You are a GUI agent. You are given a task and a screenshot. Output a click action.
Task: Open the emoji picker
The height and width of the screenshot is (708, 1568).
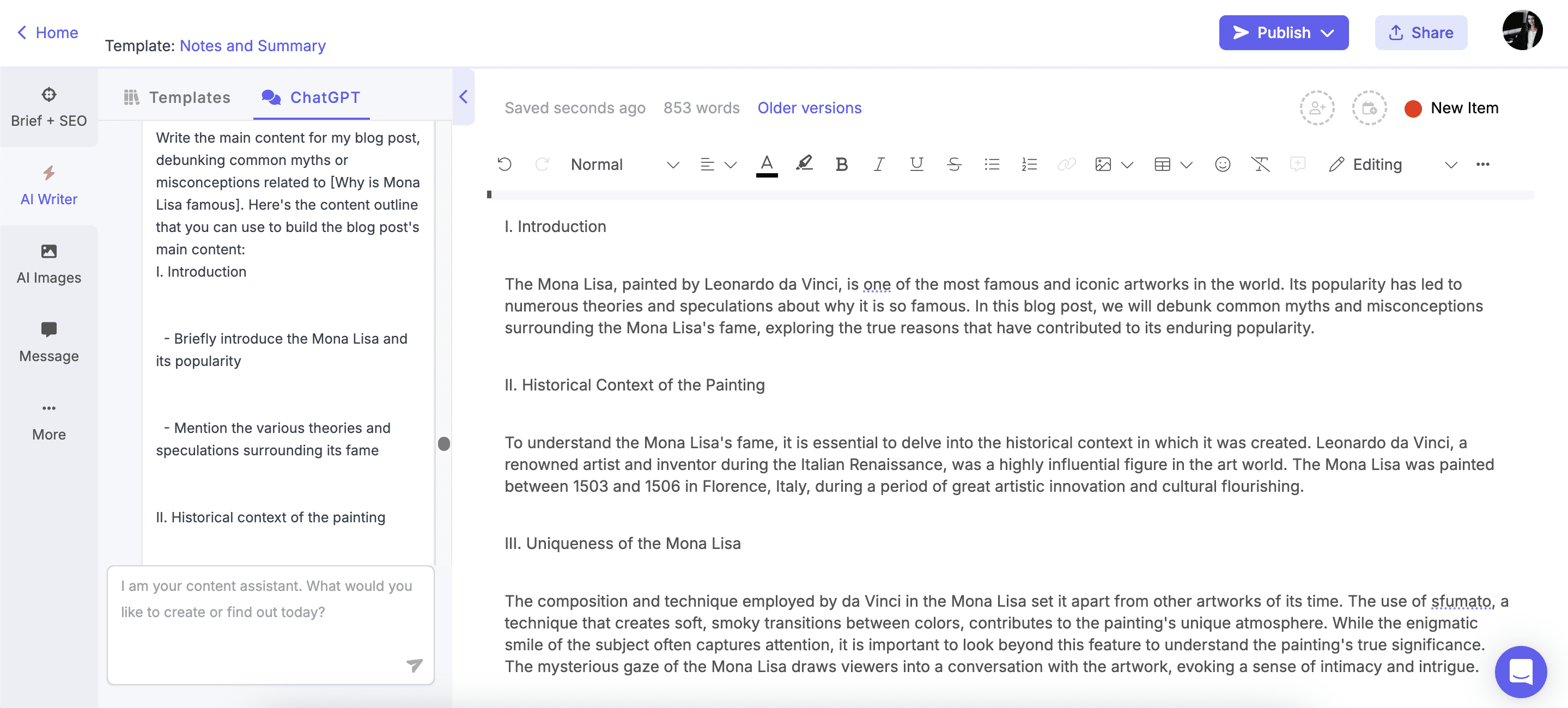pos(1222,164)
